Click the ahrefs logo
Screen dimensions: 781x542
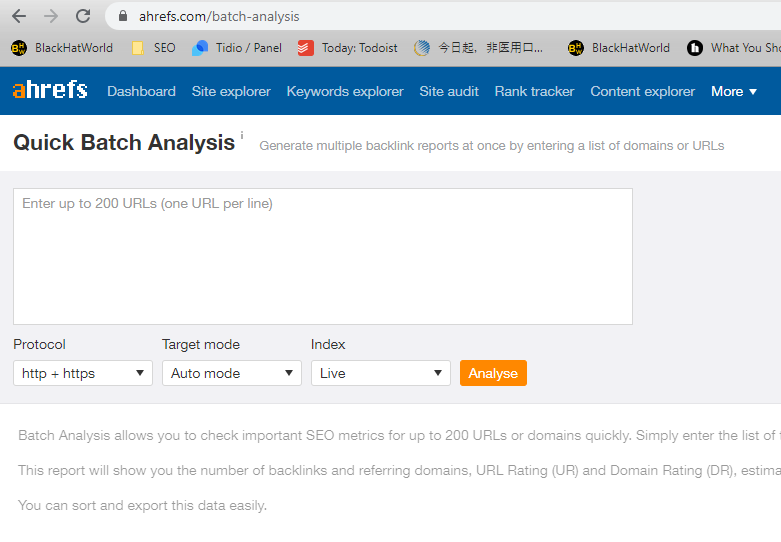click(50, 90)
